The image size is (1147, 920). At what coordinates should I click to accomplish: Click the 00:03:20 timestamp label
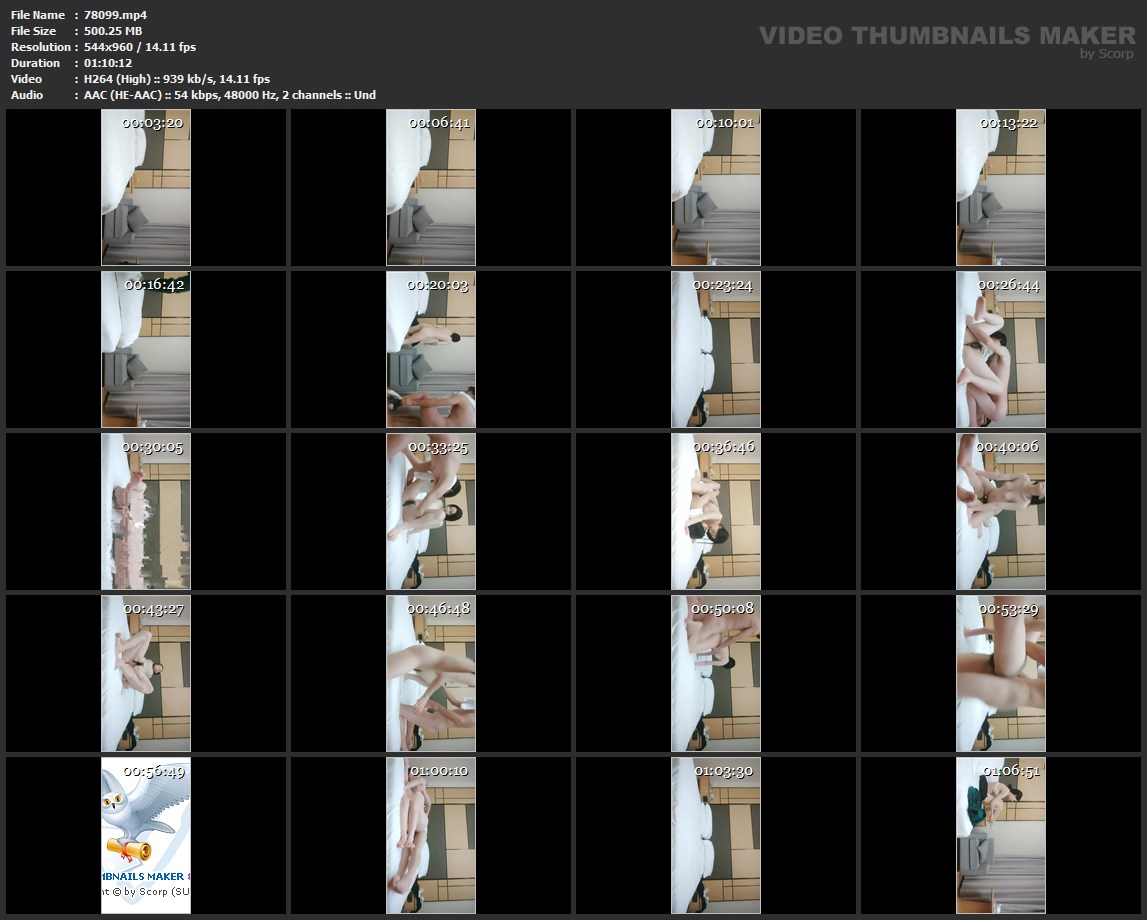pos(152,123)
